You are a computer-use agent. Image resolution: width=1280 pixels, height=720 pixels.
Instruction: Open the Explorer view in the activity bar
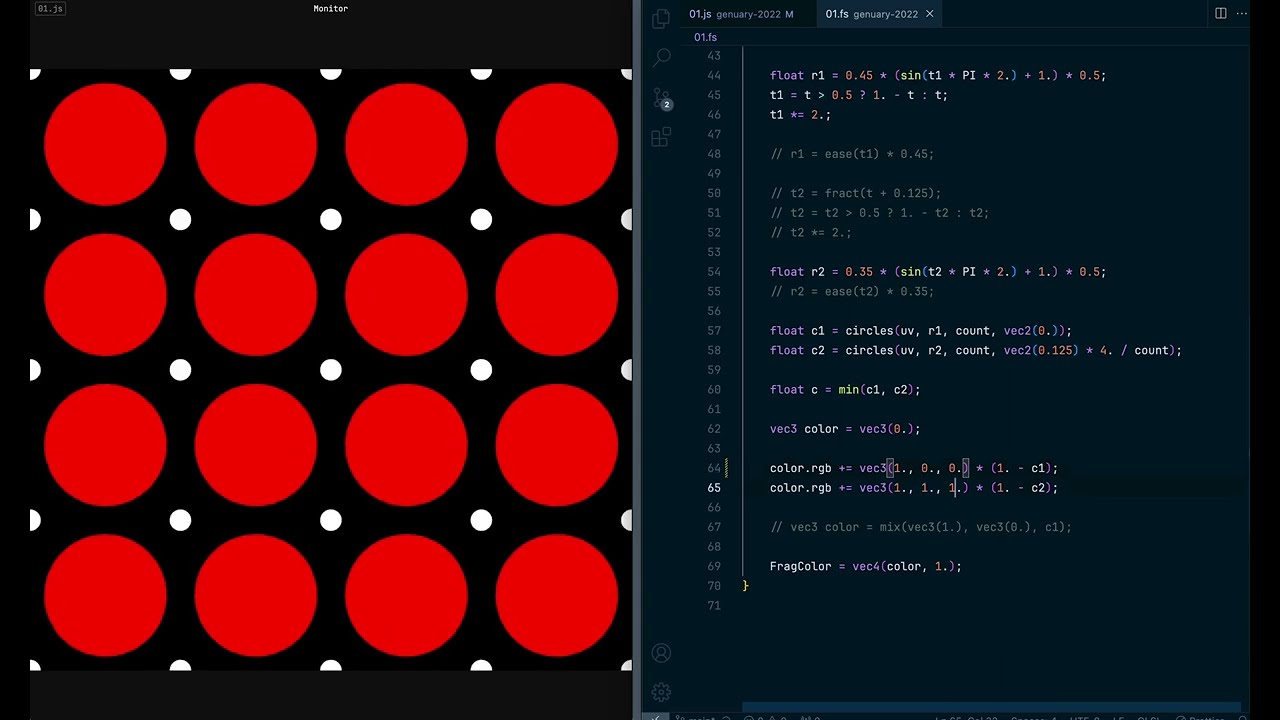point(661,18)
